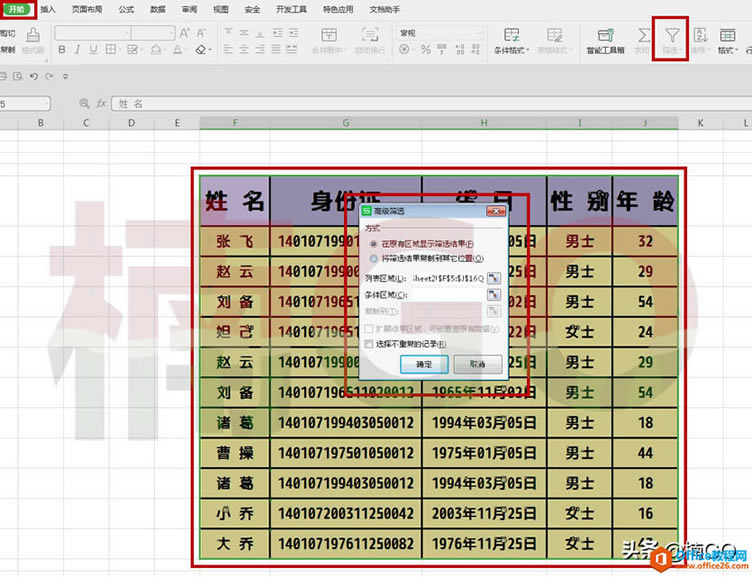Screen dimensions: 752x577
Task: Click the Wrap Text icon
Action: point(370,35)
